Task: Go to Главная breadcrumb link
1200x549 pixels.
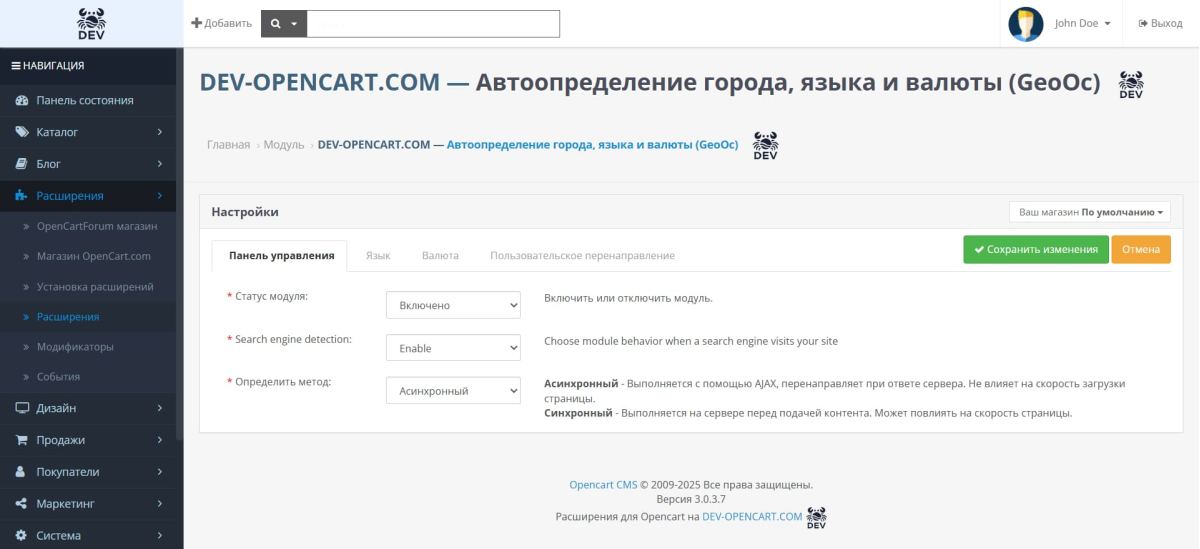Action: click(x=228, y=145)
